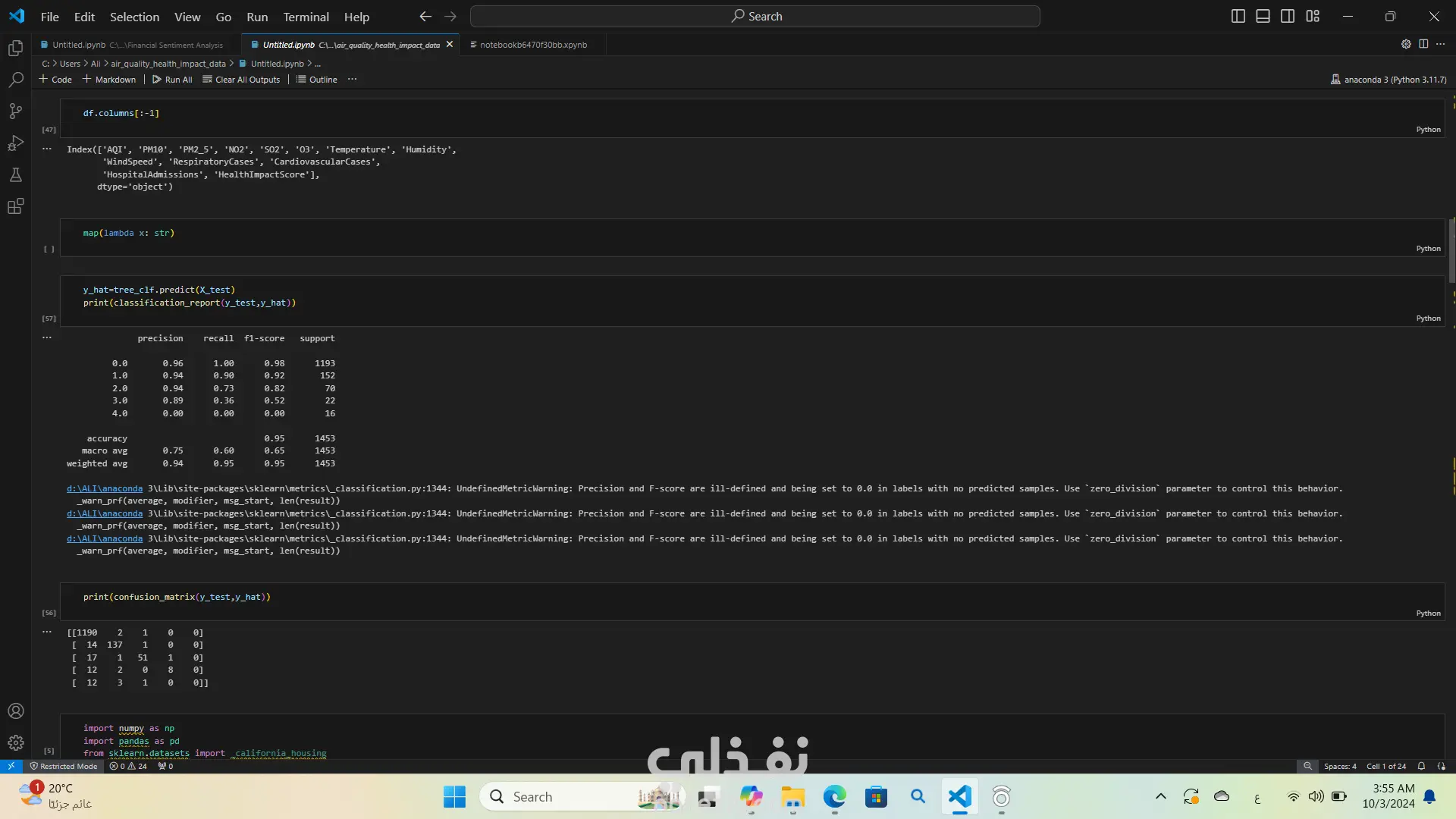Toggle the secondary side bar layout button
1456x819 pixels.
[1288, 16]
